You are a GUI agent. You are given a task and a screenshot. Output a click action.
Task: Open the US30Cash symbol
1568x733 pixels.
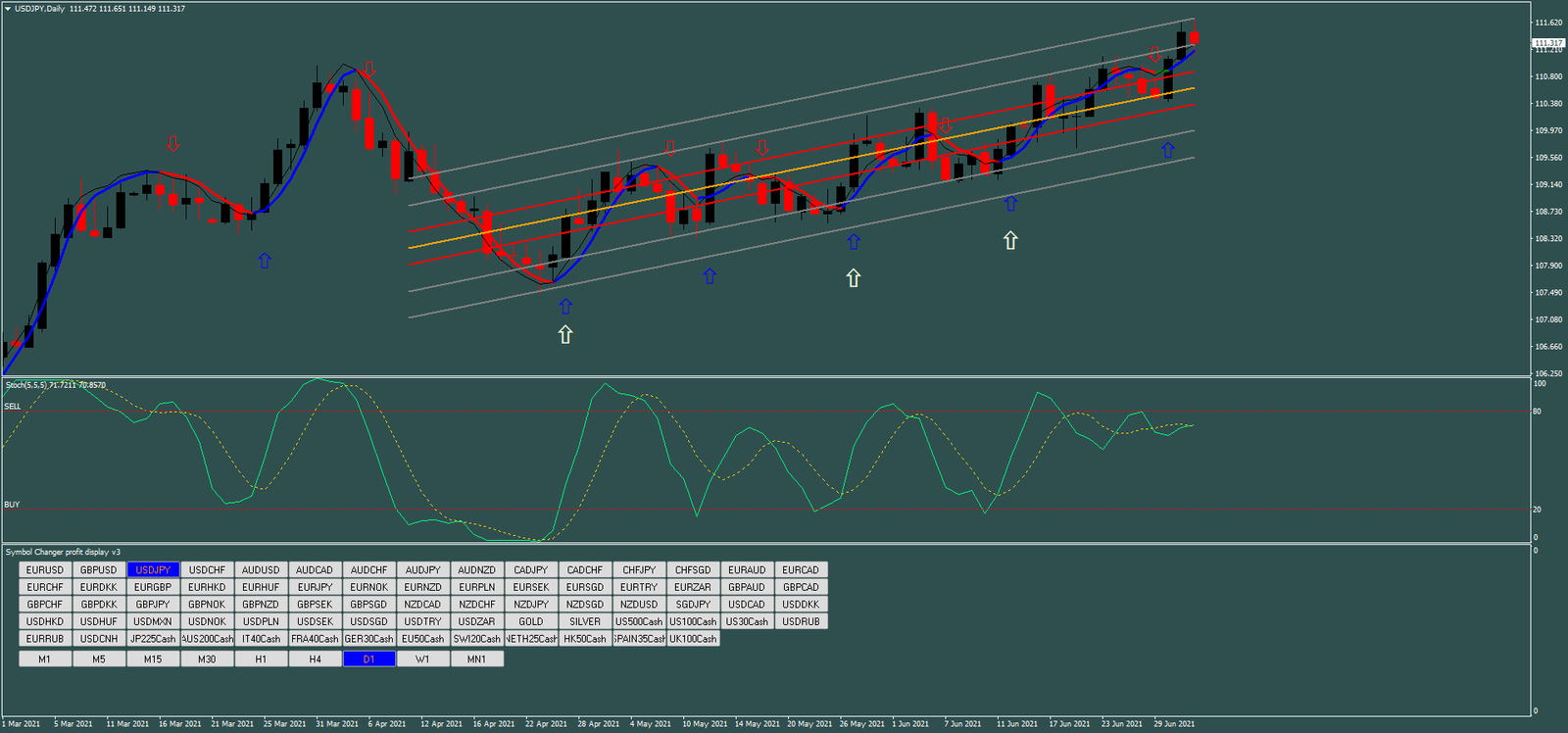point(747,621)
